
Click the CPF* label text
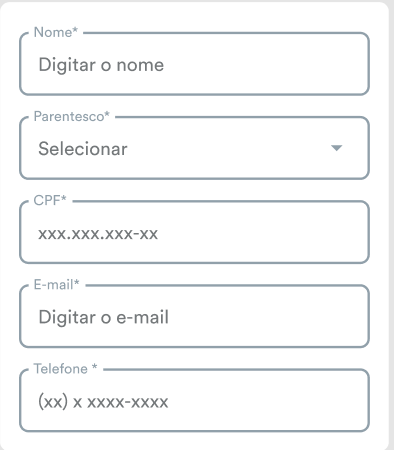[x=50, y=200]
